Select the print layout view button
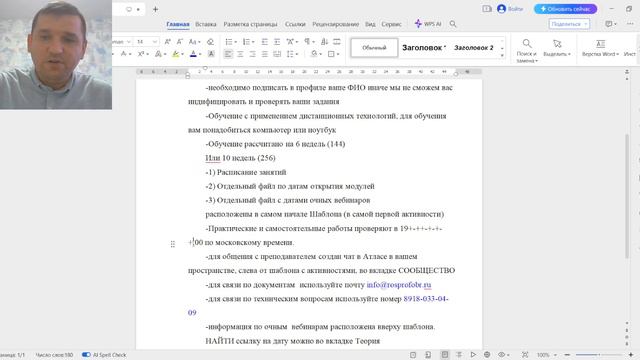Image resolution: width=640 pixels, height=360 pixels. (x=444, y=355)
